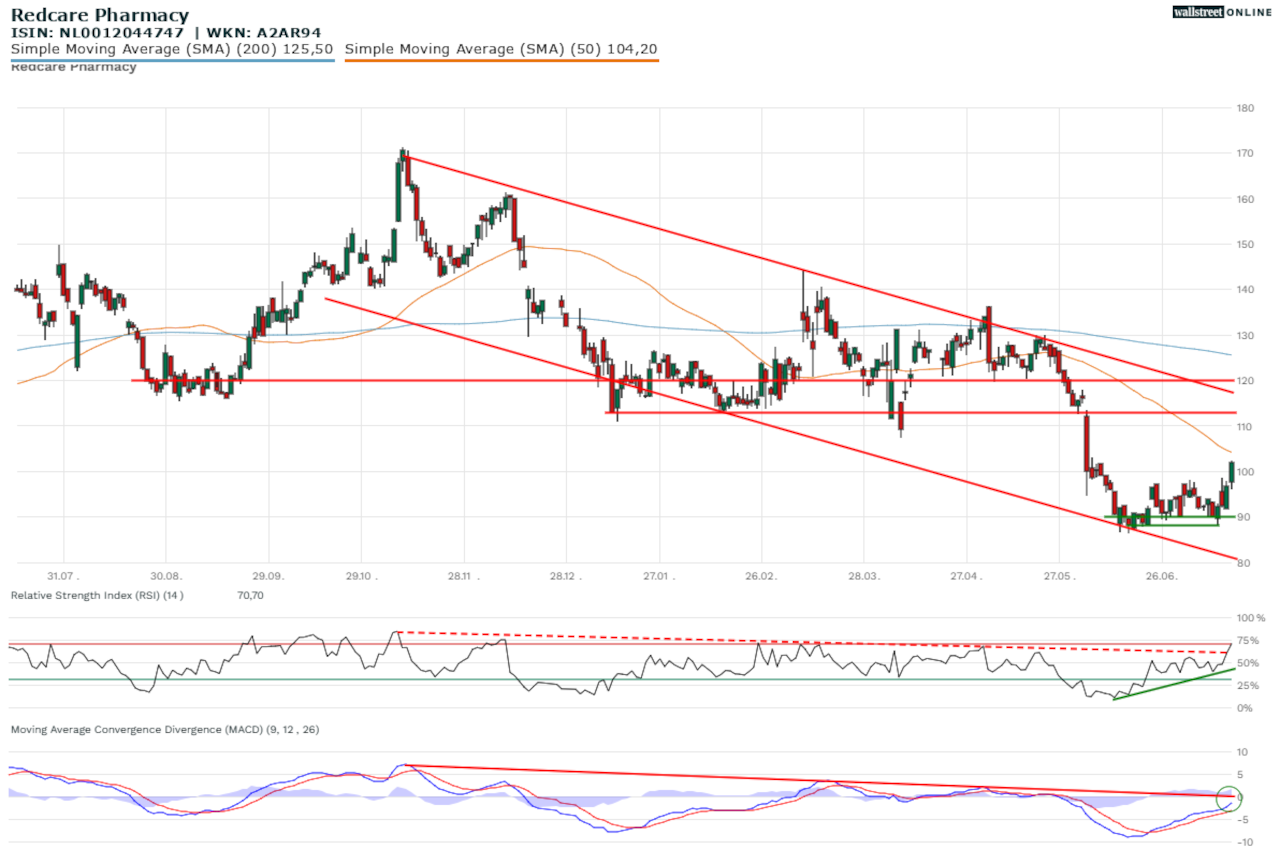
Task: Click the SMA (200) 125,50 legend
Action: [172, 48]
